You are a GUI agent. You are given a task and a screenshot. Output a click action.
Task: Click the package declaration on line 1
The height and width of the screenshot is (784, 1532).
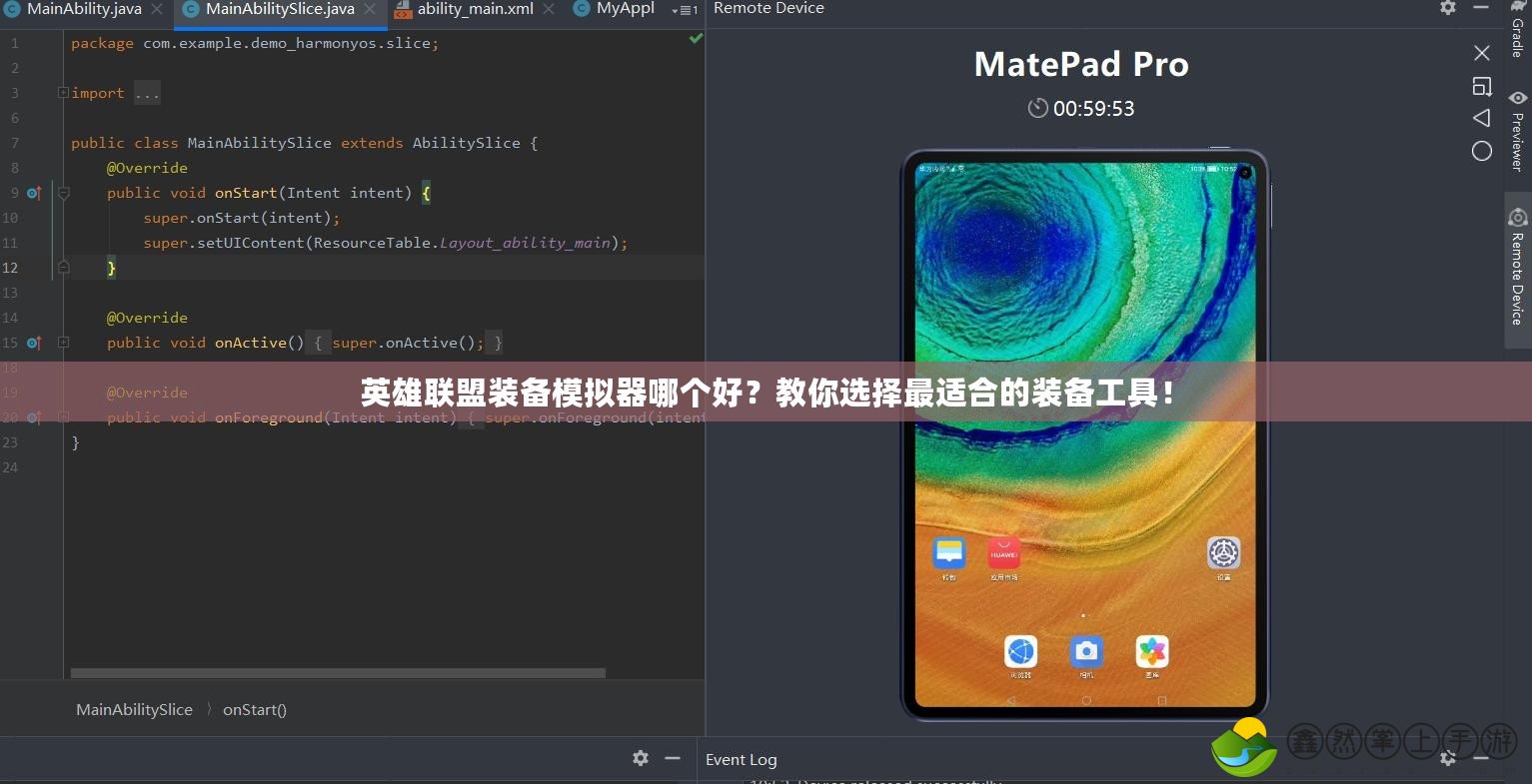pyautogui.click(x=255, y=43)
